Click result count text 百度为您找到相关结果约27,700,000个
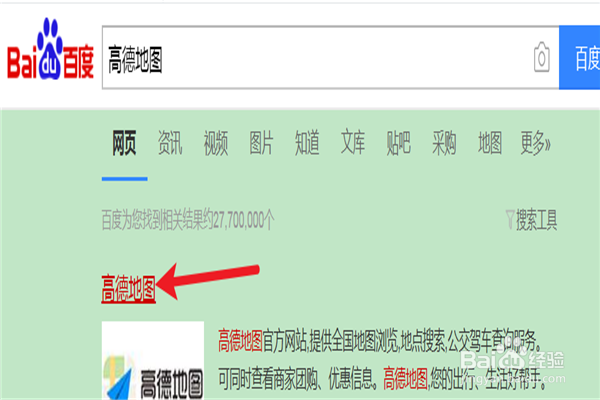The height and width of the screenshot is (400, 600). (188, 220)
